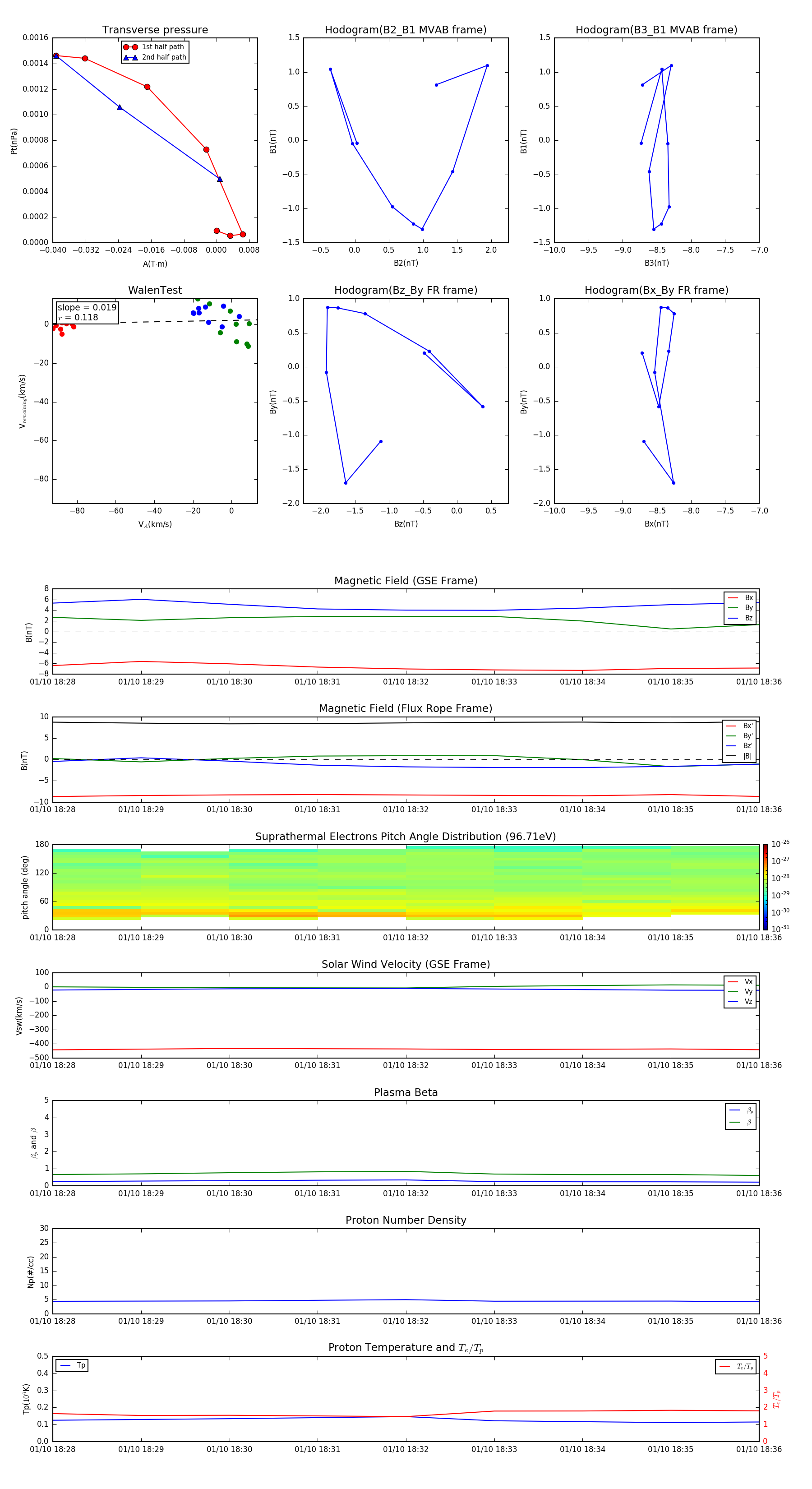Click the By entry in GSE magnetic legend

point(740,608)
